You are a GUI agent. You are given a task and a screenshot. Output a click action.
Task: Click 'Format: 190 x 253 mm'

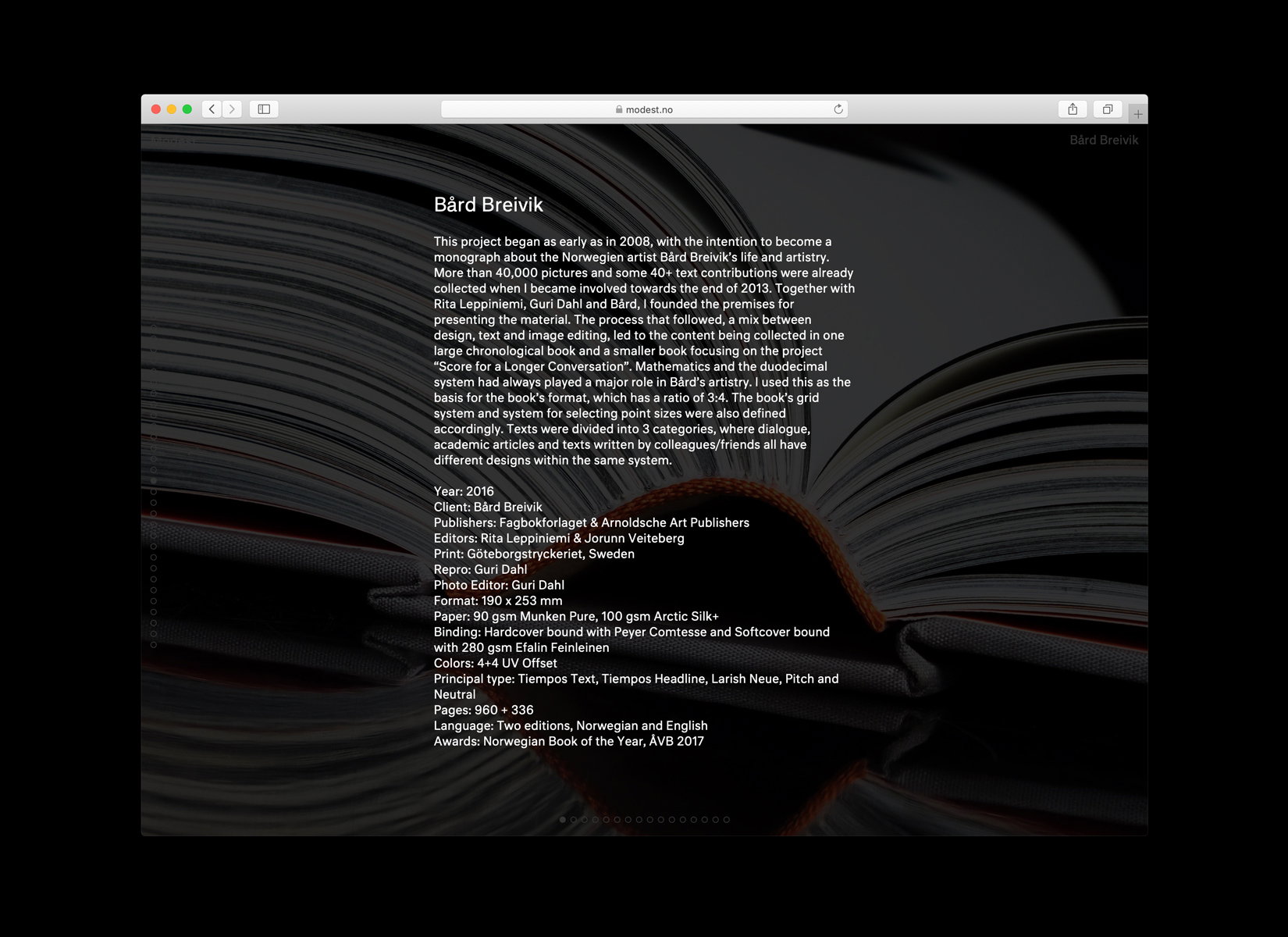point(498,600)
